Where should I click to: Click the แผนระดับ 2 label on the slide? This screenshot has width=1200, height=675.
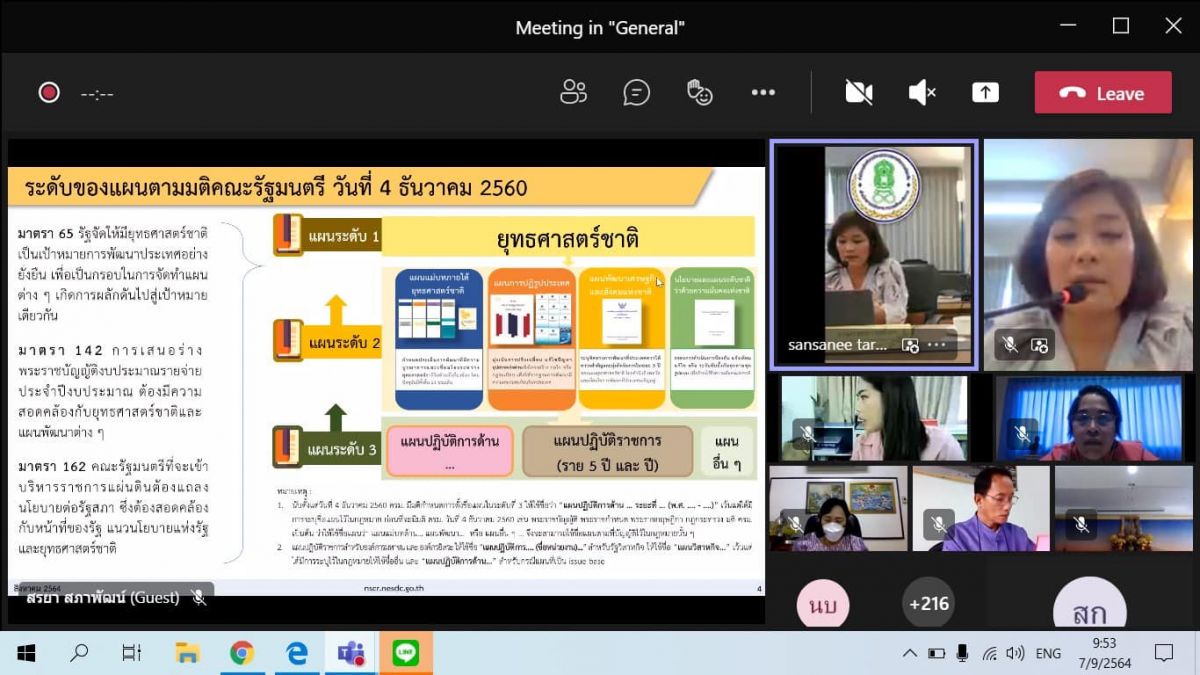[343, 343]
